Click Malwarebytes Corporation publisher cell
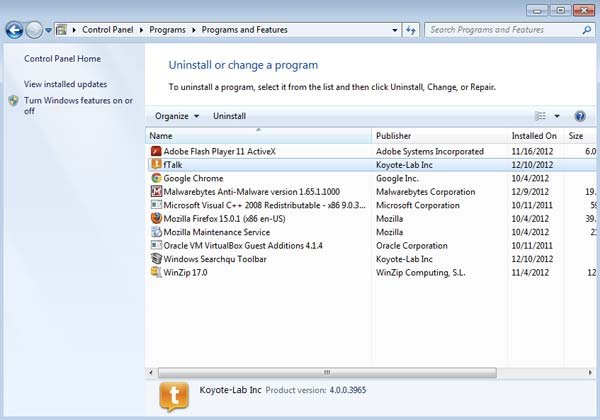 [426, 192]
